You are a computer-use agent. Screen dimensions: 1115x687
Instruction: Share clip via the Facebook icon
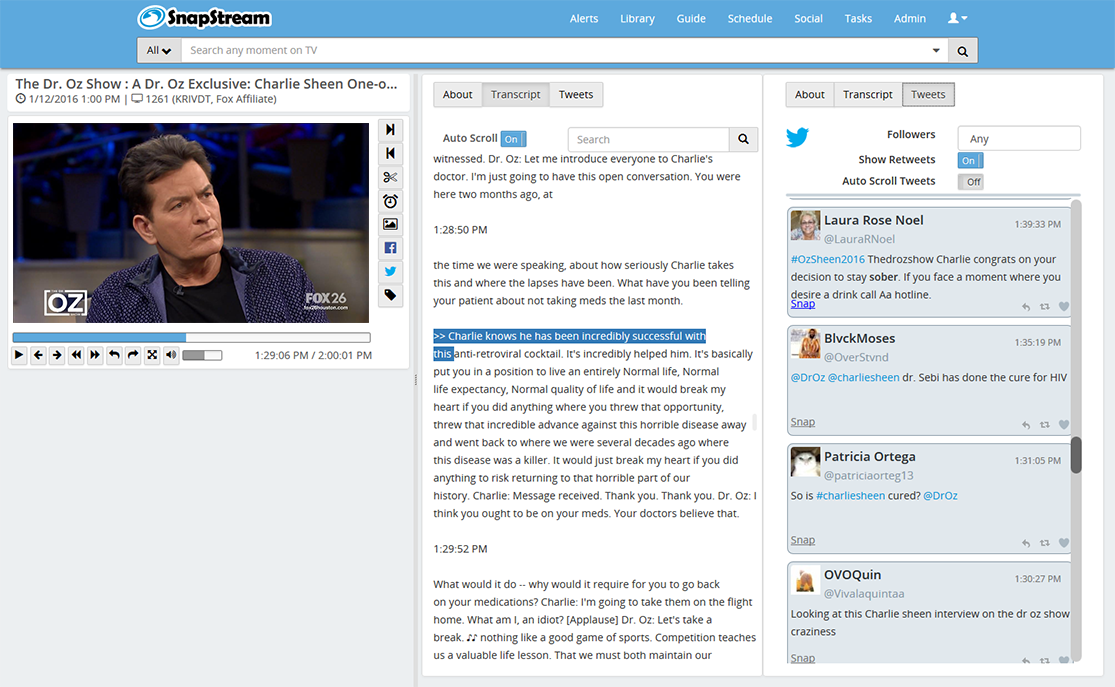390,248
